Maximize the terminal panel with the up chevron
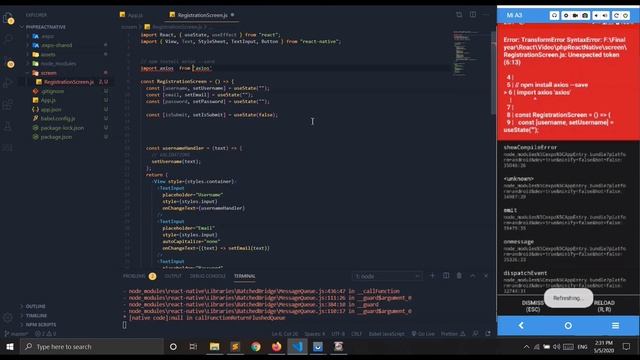Image resolution: width=640 pixels, height=360 pixels. click(472, 276)
